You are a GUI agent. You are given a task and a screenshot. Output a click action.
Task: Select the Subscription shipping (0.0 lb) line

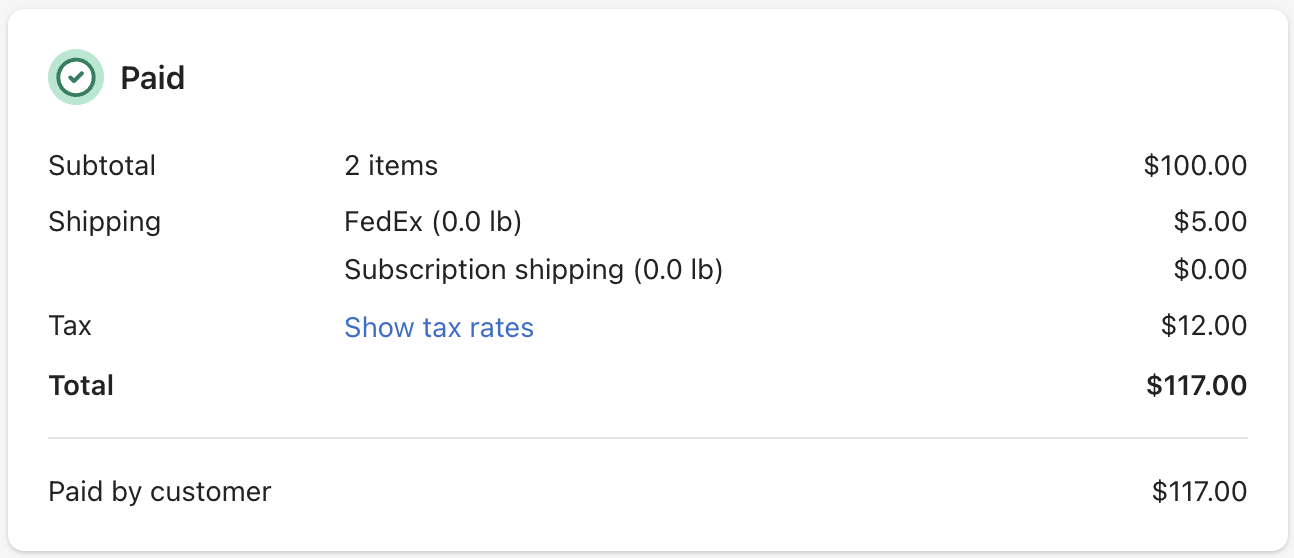pyautogui.click(x=533, y=270)
